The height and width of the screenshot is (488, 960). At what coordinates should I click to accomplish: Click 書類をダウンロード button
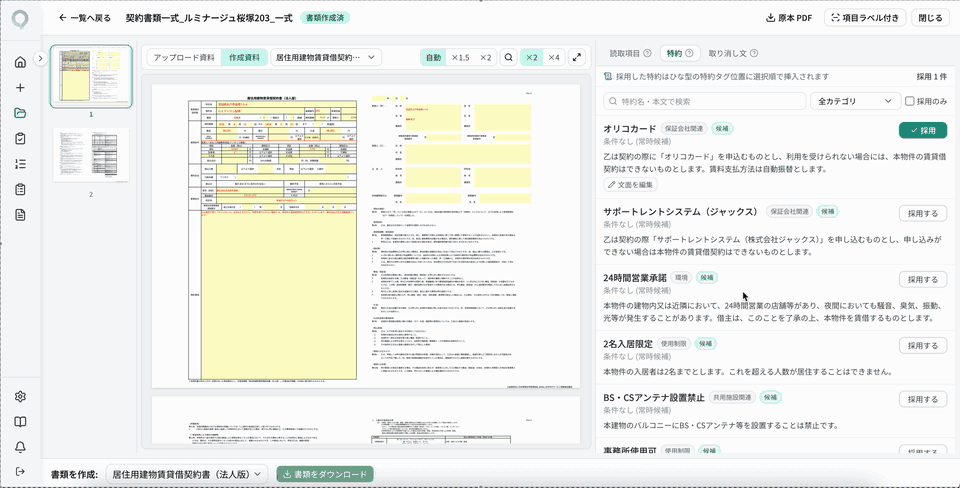pos(325,474)
